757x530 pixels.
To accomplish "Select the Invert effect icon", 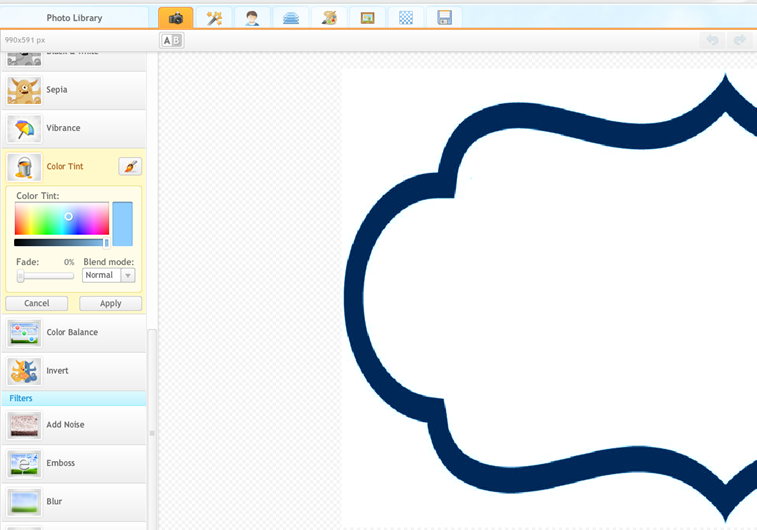I will (24, 371).
